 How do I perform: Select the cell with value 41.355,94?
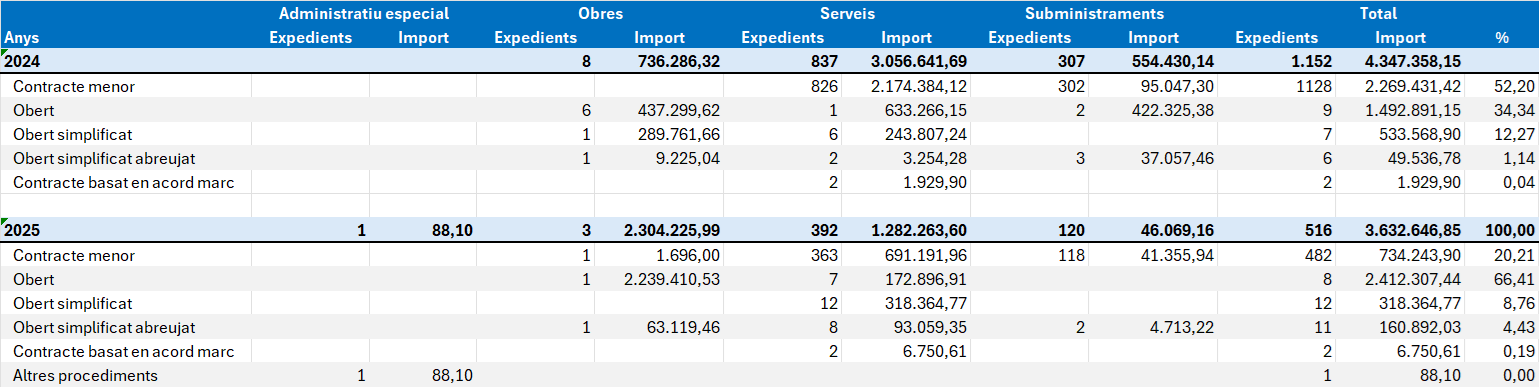click(x=1178, y=255)
